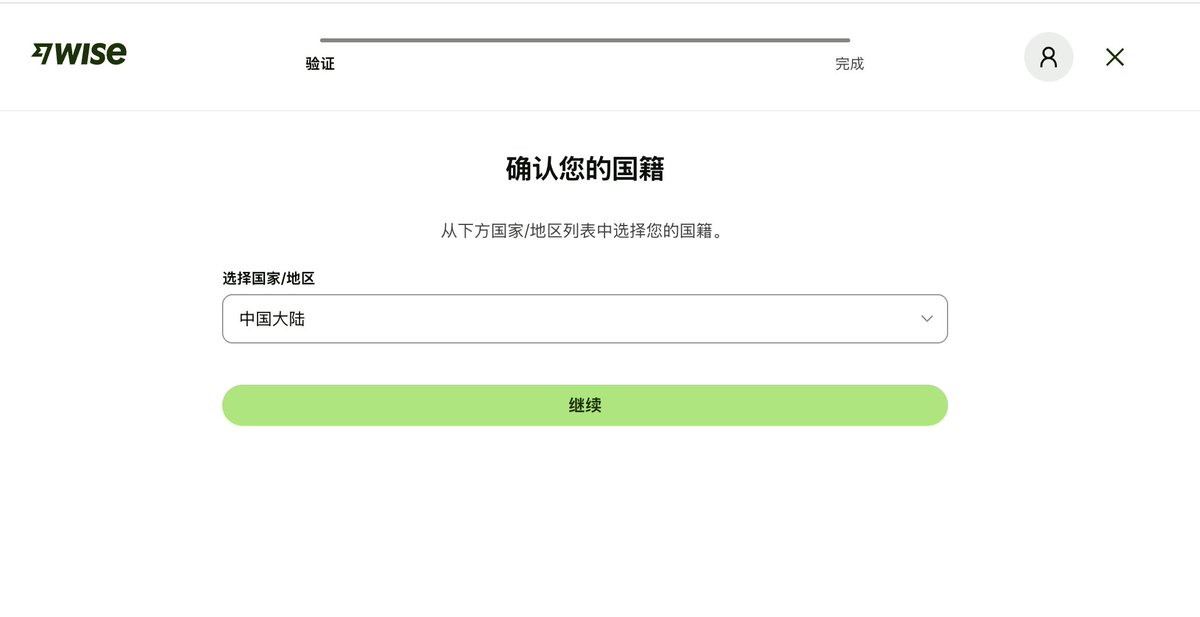
Task: Click the progress bar above the steps
Action: coord(585,40)
